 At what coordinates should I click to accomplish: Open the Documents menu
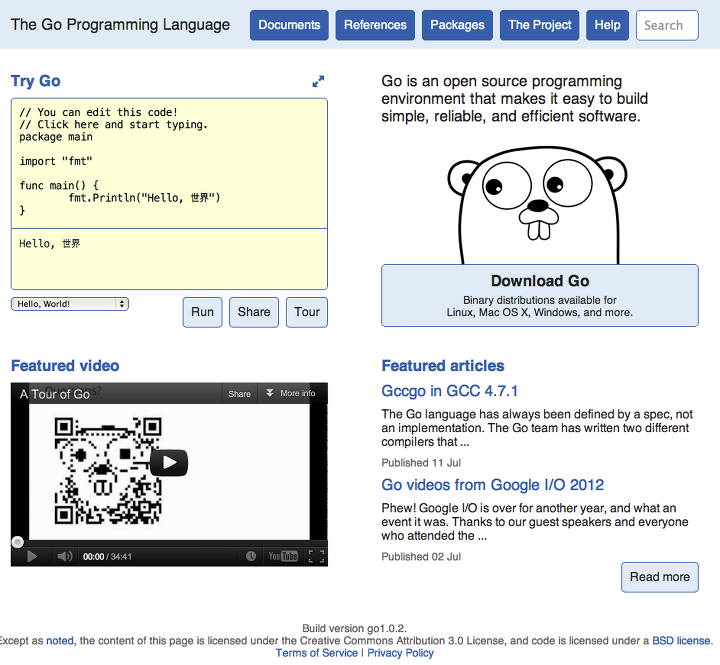[x=289, y=25]
